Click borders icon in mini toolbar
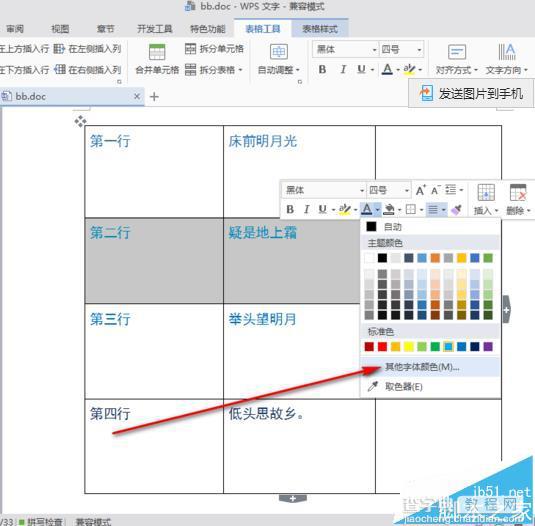 tap(411, 209)
